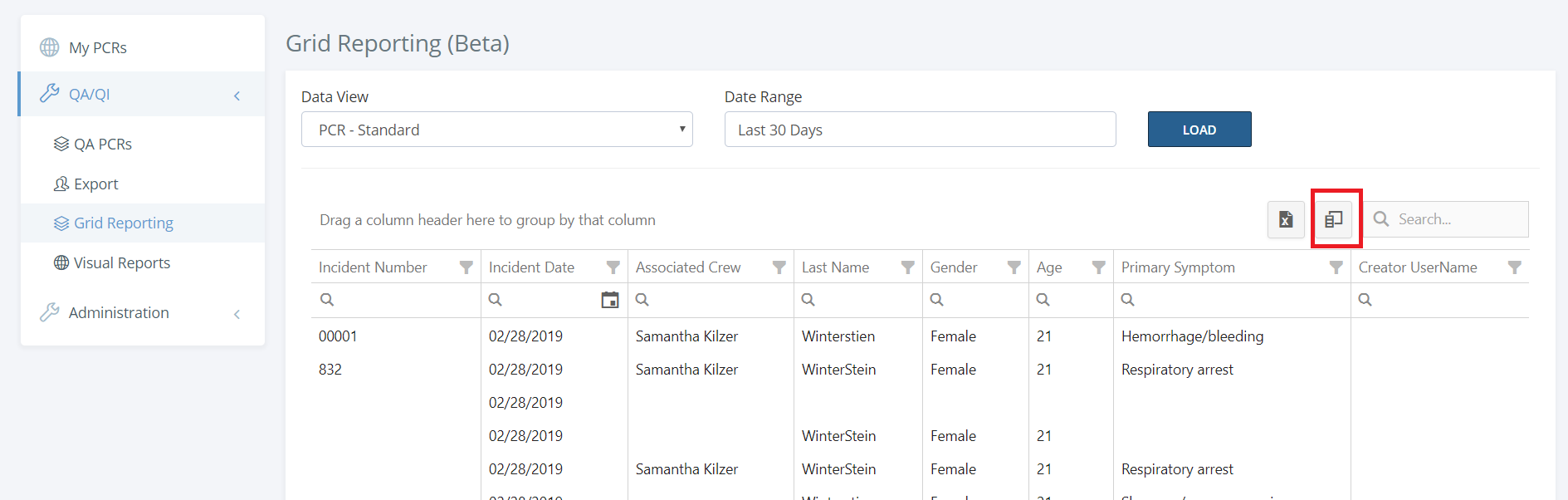Open the column chooser icon
The image size is (1568, 500).
point(1334,219)
